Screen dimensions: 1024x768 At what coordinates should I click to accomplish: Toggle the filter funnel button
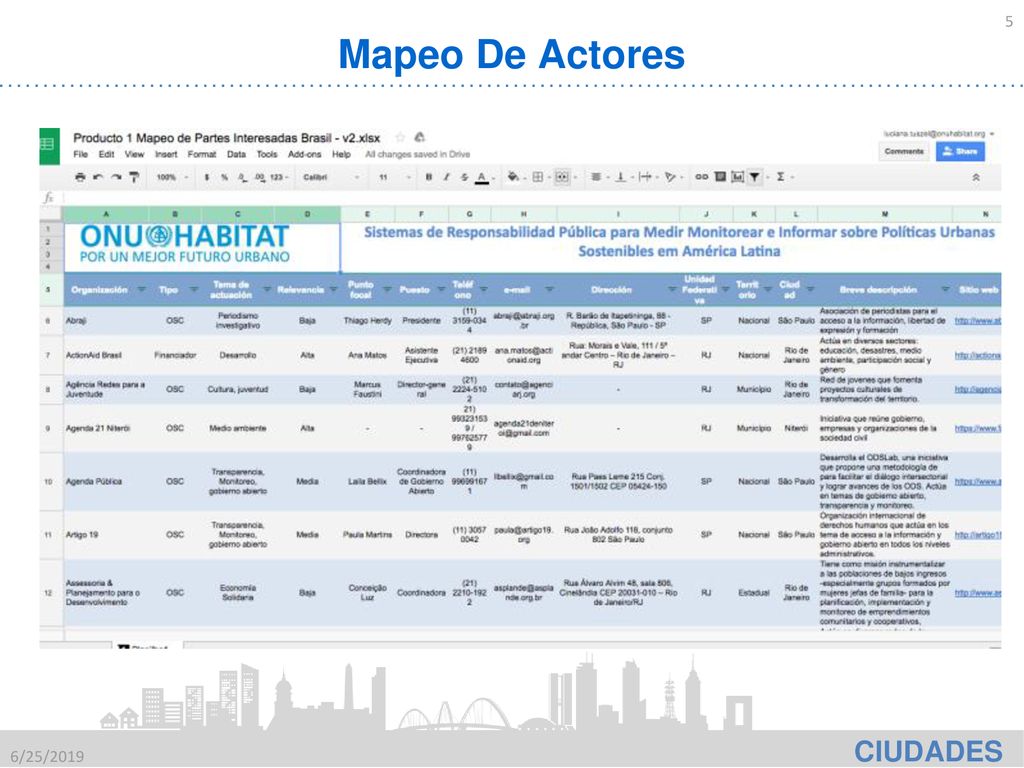tap(755, 177)
